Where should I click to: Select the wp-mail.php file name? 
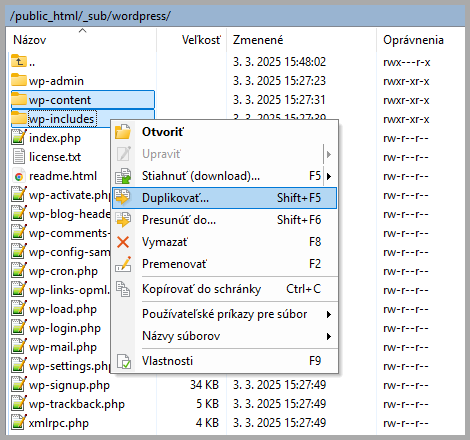(63, 347)
